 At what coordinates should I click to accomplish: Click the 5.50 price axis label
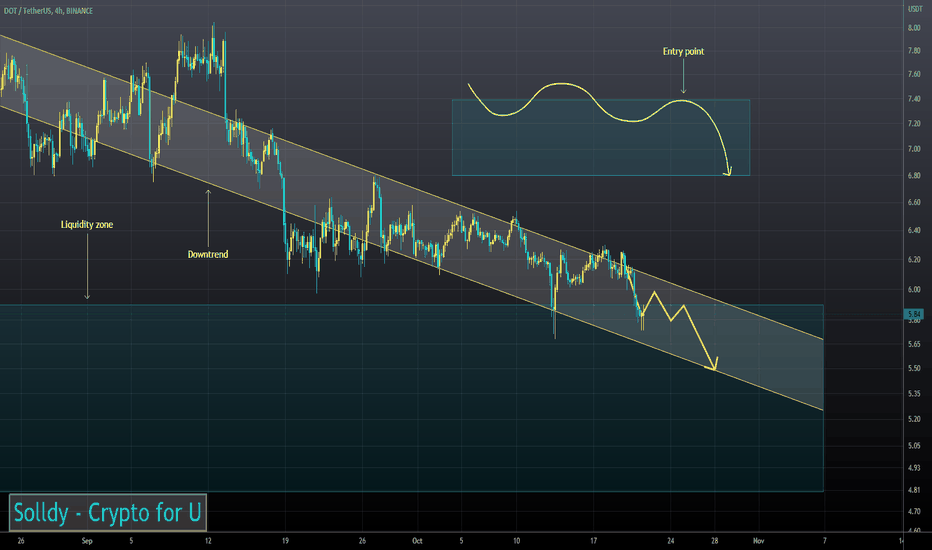[x=914, y=369]
